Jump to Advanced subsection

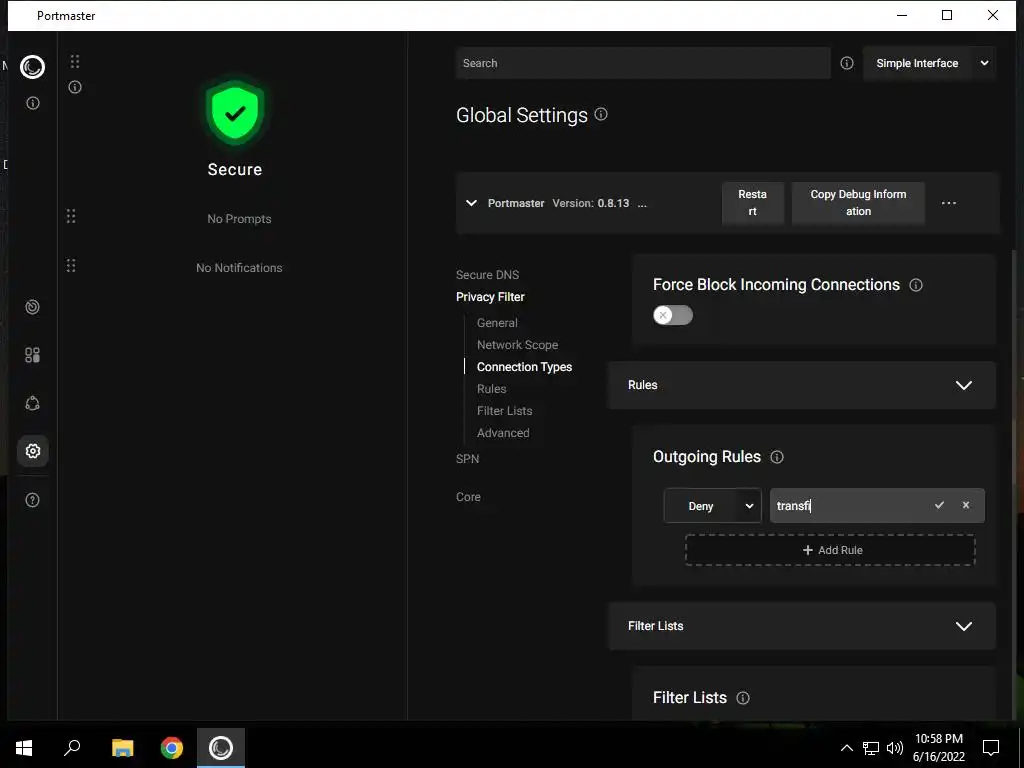[503, 433]
